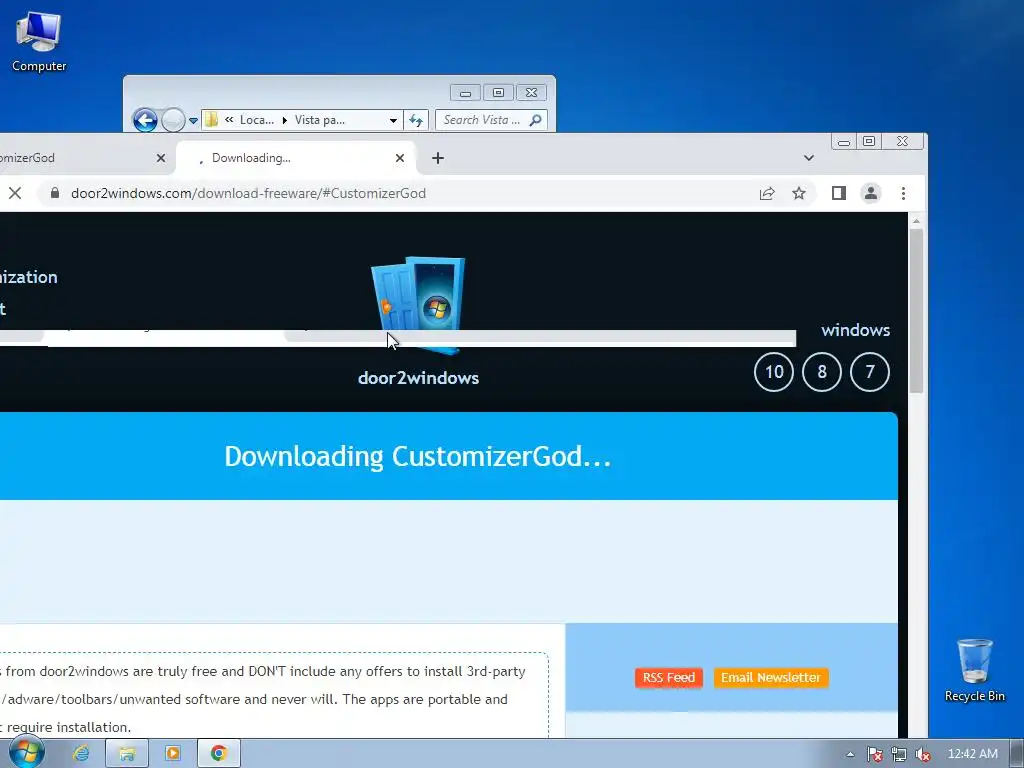Viewport: 1024px width, 768px height.
Task: Select the Windows 8 circle
Action: (x=822, y=372)
